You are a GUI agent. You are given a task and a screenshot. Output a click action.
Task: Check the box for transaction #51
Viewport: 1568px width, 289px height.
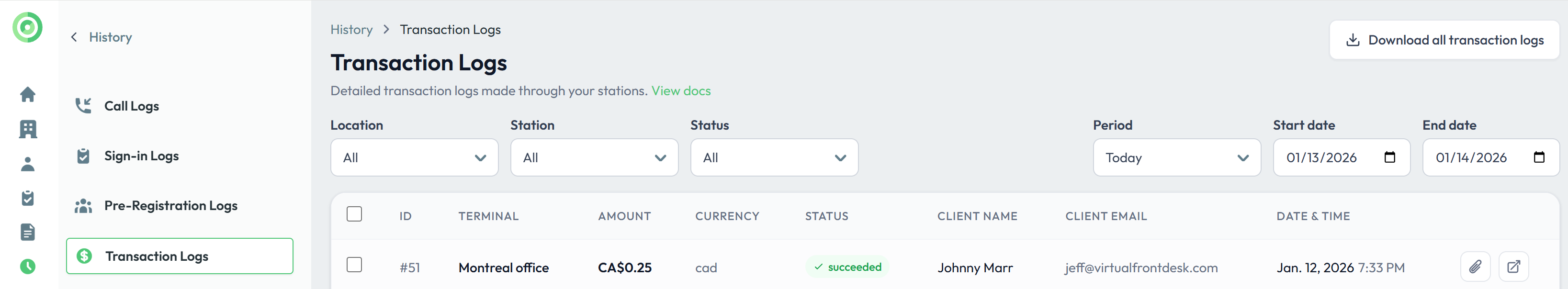pos(354,265)
